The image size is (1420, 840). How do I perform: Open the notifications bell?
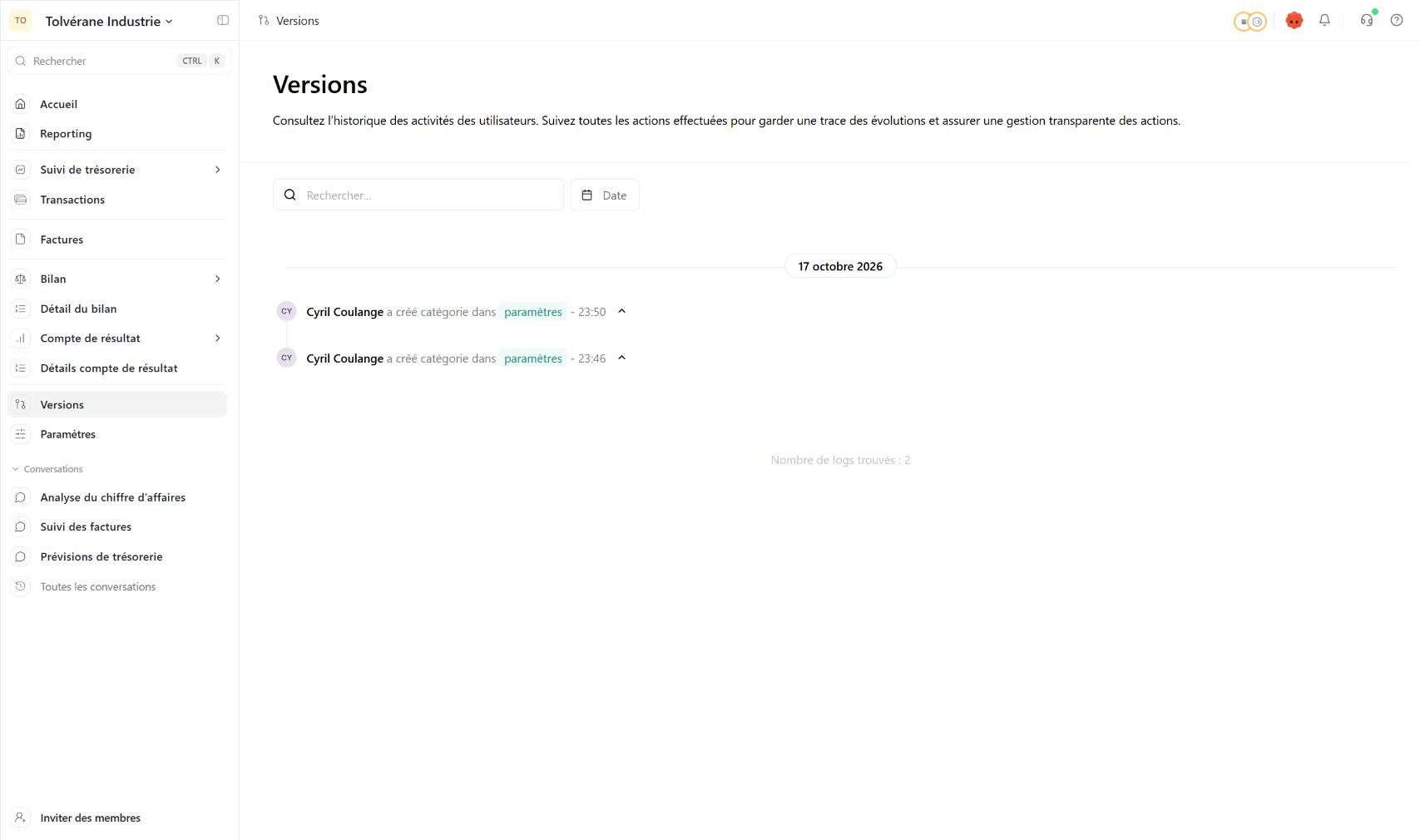click(1324, 21)
